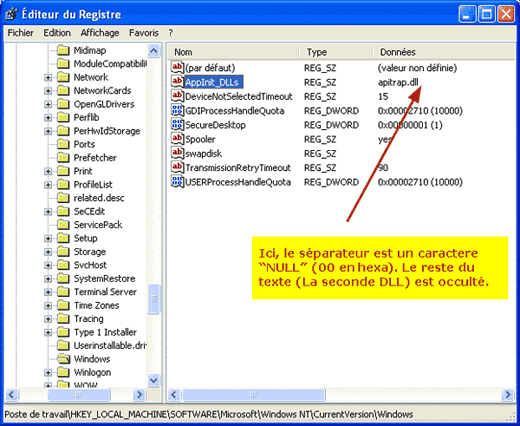Open the Edition menu
The width and height of the screenshot is (520, 426).
(57, 33)
